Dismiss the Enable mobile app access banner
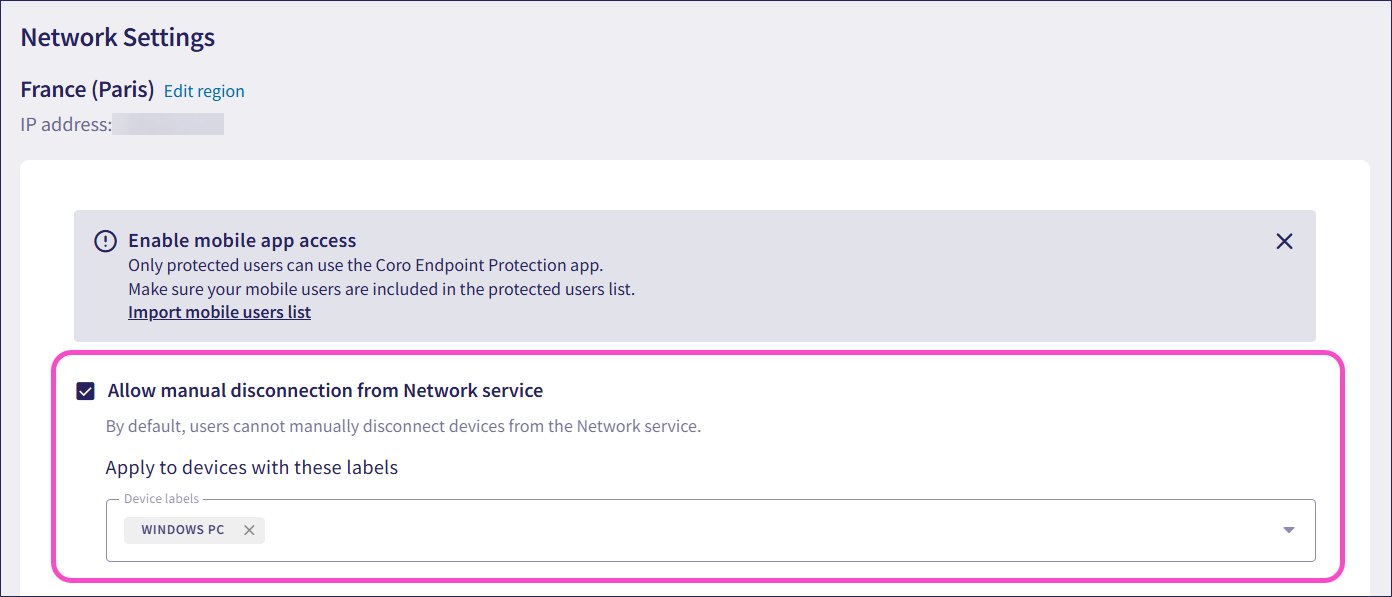This screenshot has height=597, width=1392. point(1284,241)
